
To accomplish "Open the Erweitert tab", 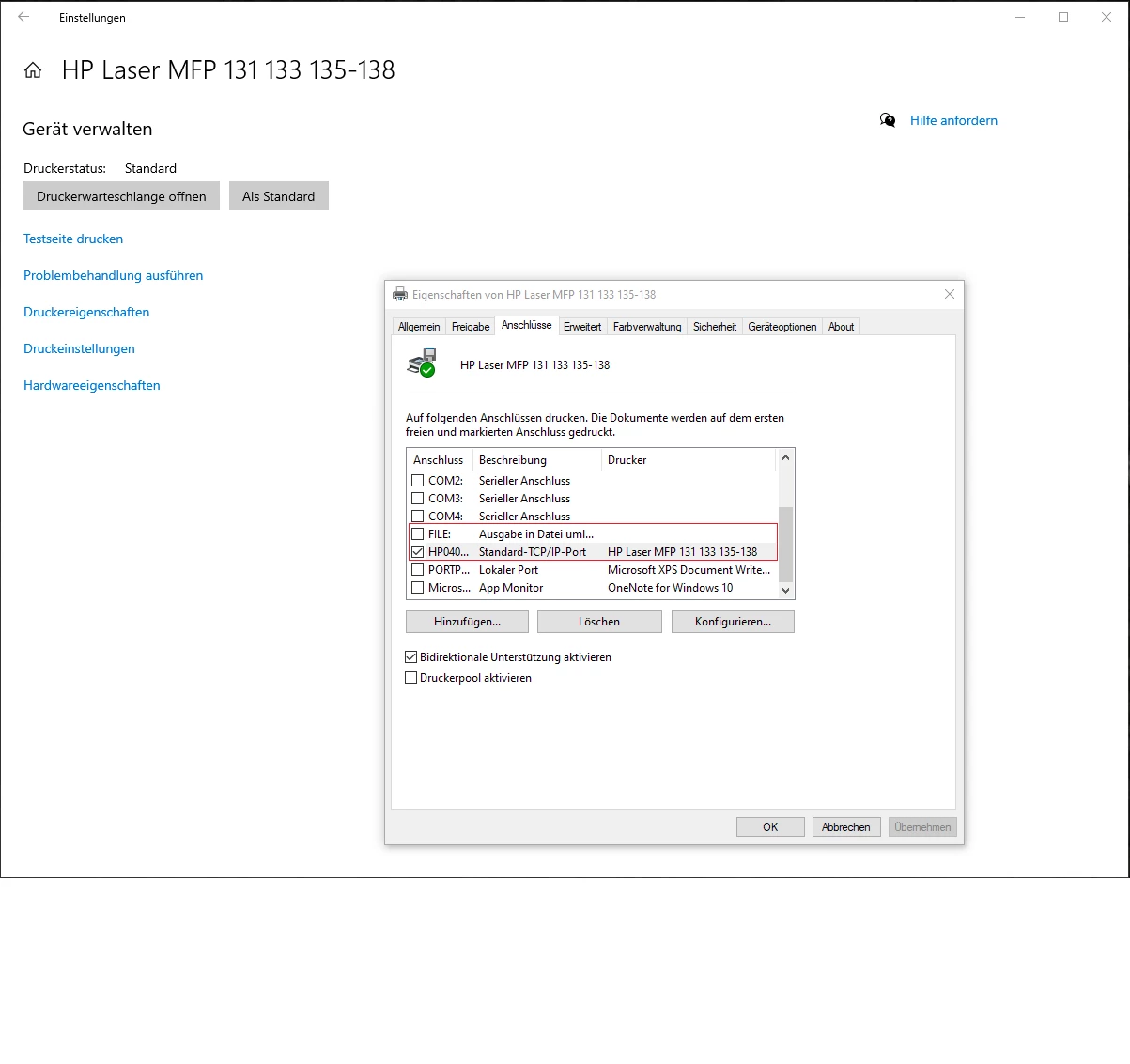I will click(x=582, y=327).
